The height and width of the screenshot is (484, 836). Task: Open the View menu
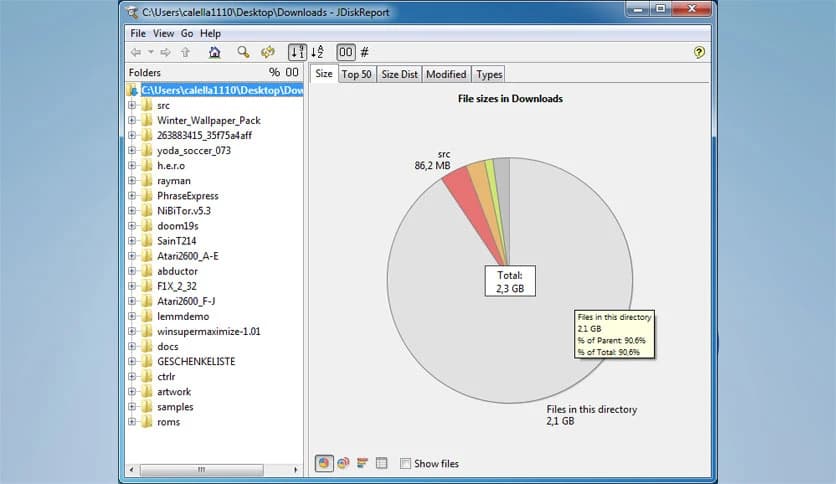point(163,34)
